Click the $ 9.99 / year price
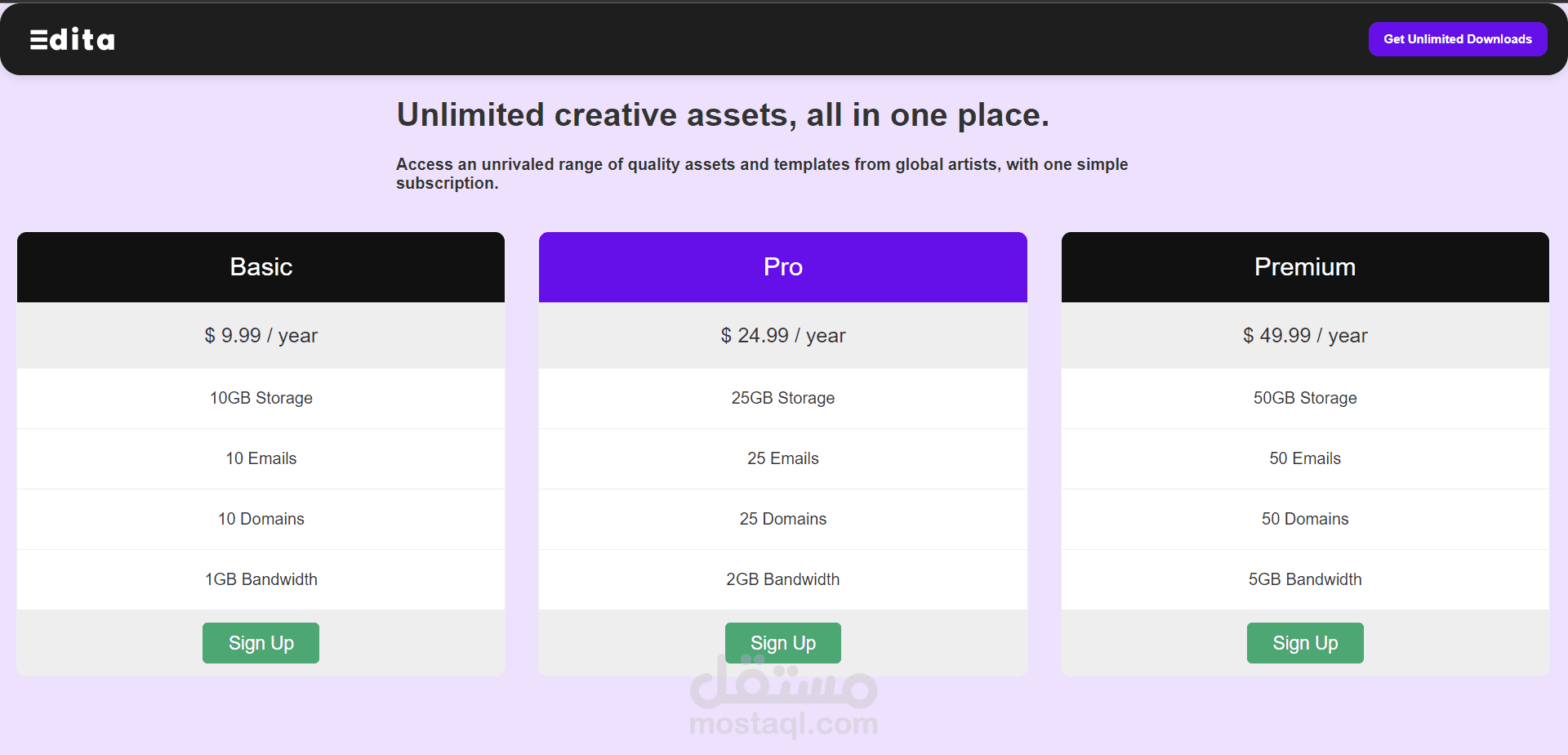This screenshot has height=755, width=1568. (x=261, y=336)
